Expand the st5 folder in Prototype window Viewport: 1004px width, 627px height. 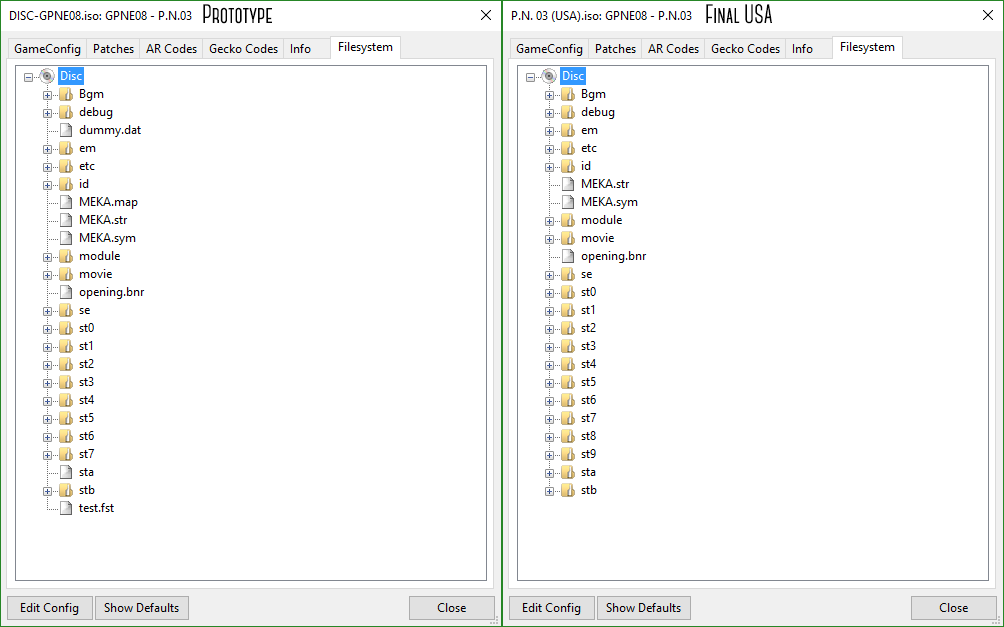pos(47,419)
